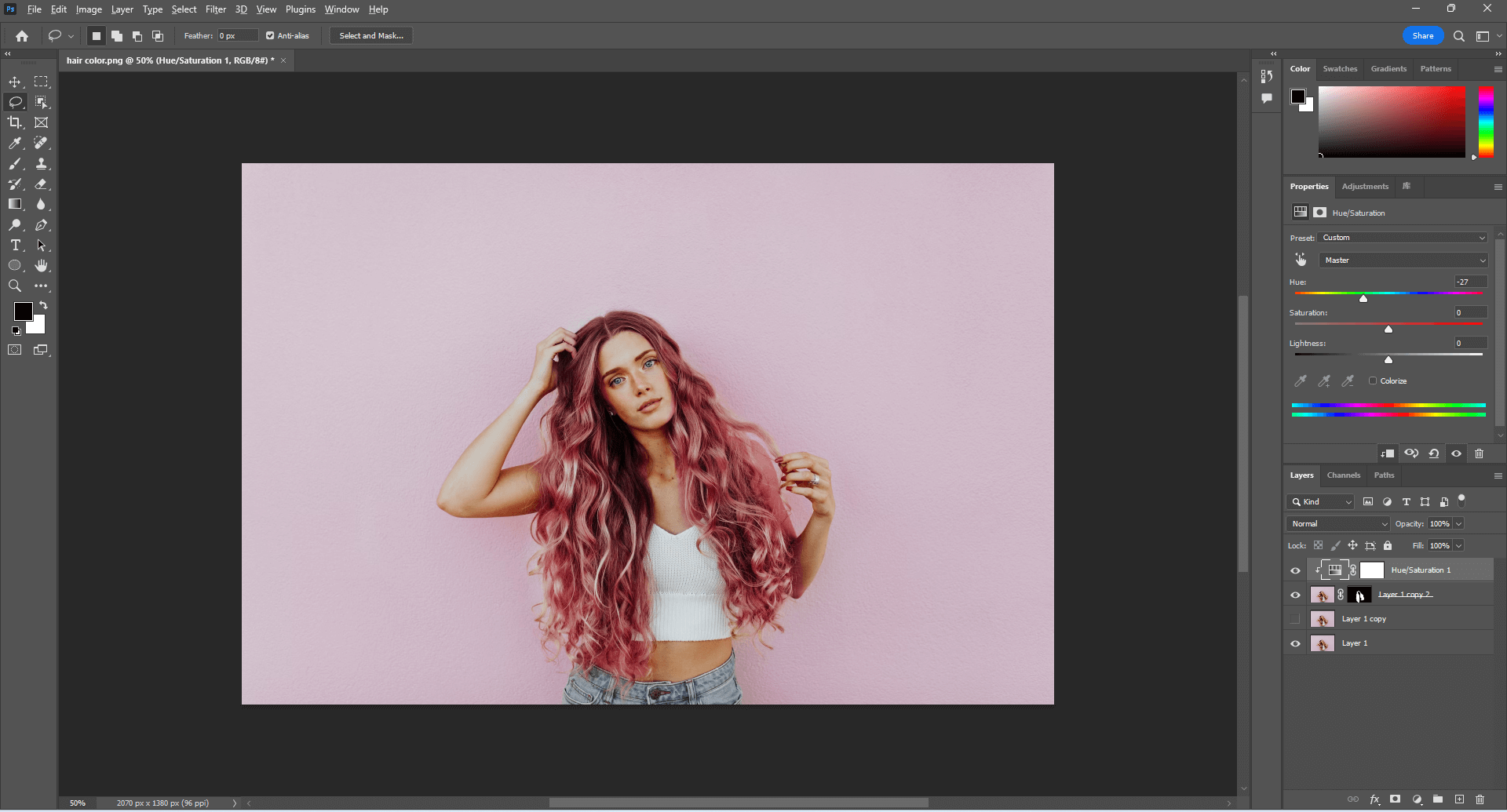This screenshot has width=1507, height=812.
Task: Click the Select and Mask button
Action: tap(371, 36)
